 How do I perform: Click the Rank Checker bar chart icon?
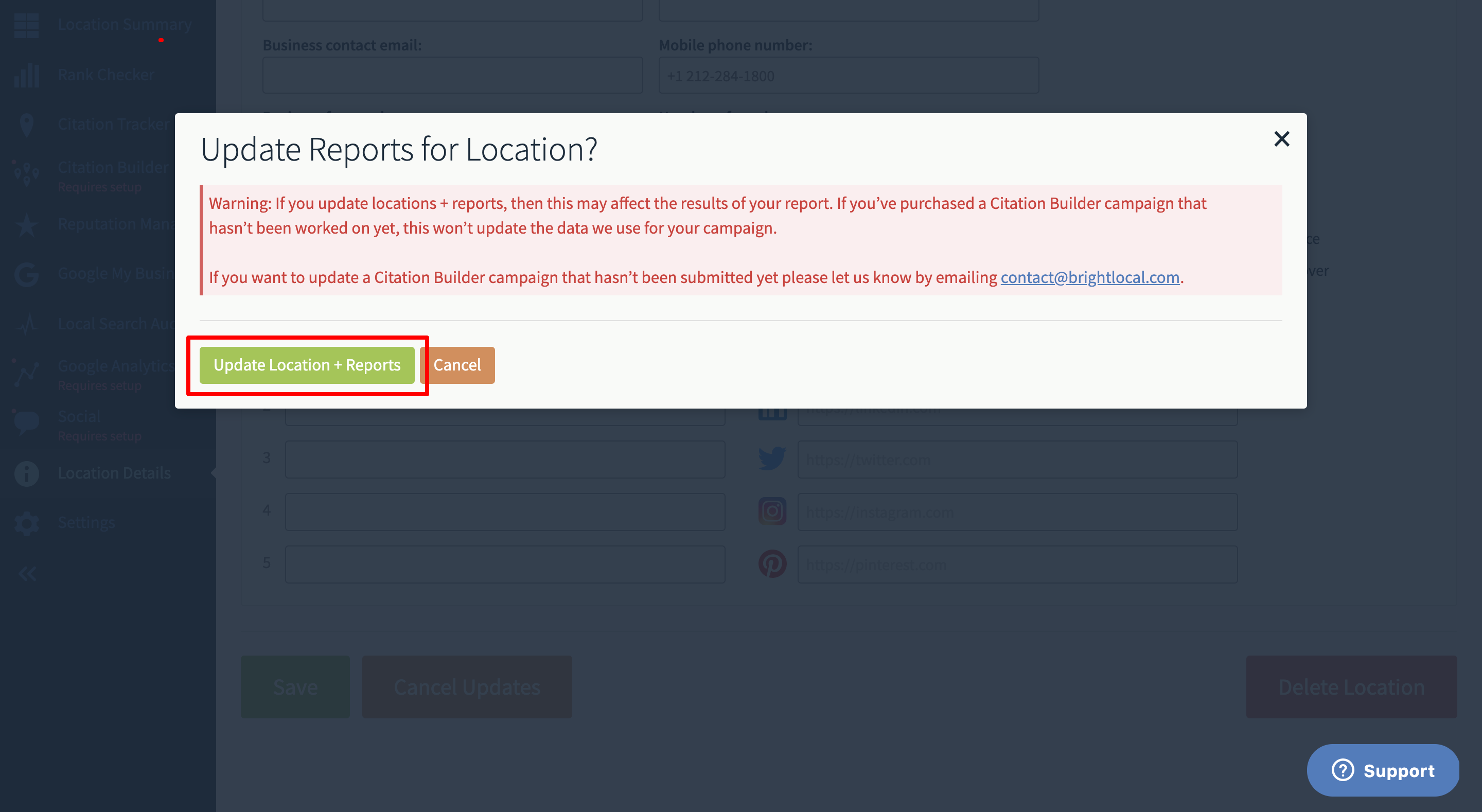[x=26, y=75]
